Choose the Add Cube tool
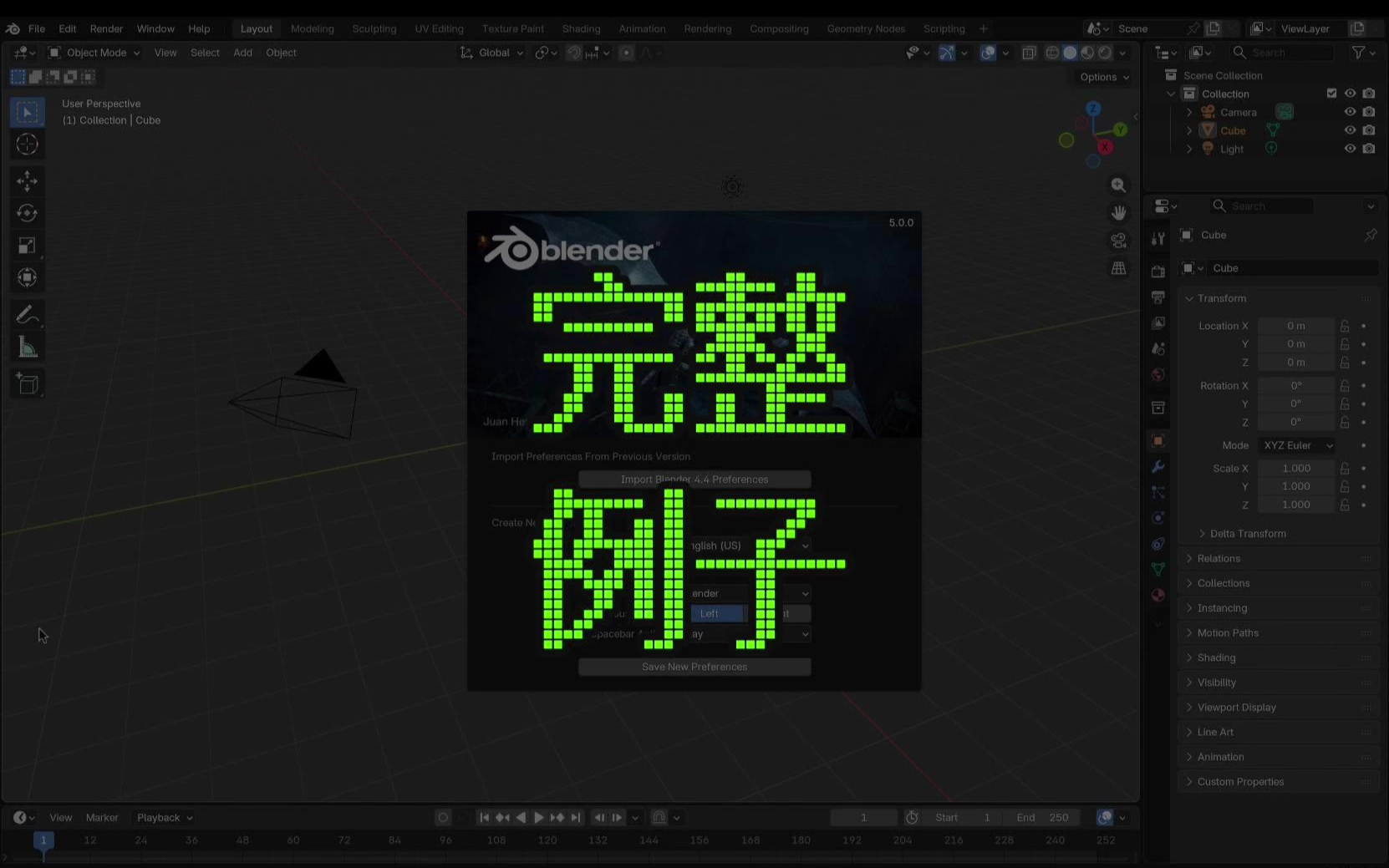This screenshot has width=1389, height=868. coord(27,384)
